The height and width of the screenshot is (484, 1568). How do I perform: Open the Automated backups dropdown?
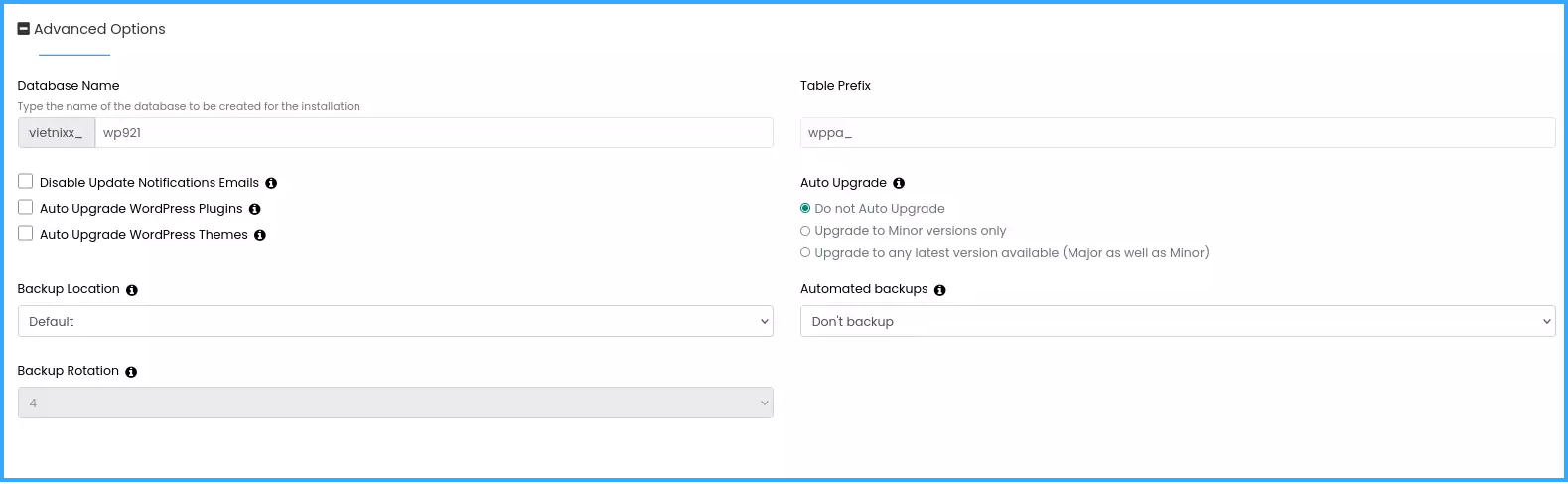1178,321
